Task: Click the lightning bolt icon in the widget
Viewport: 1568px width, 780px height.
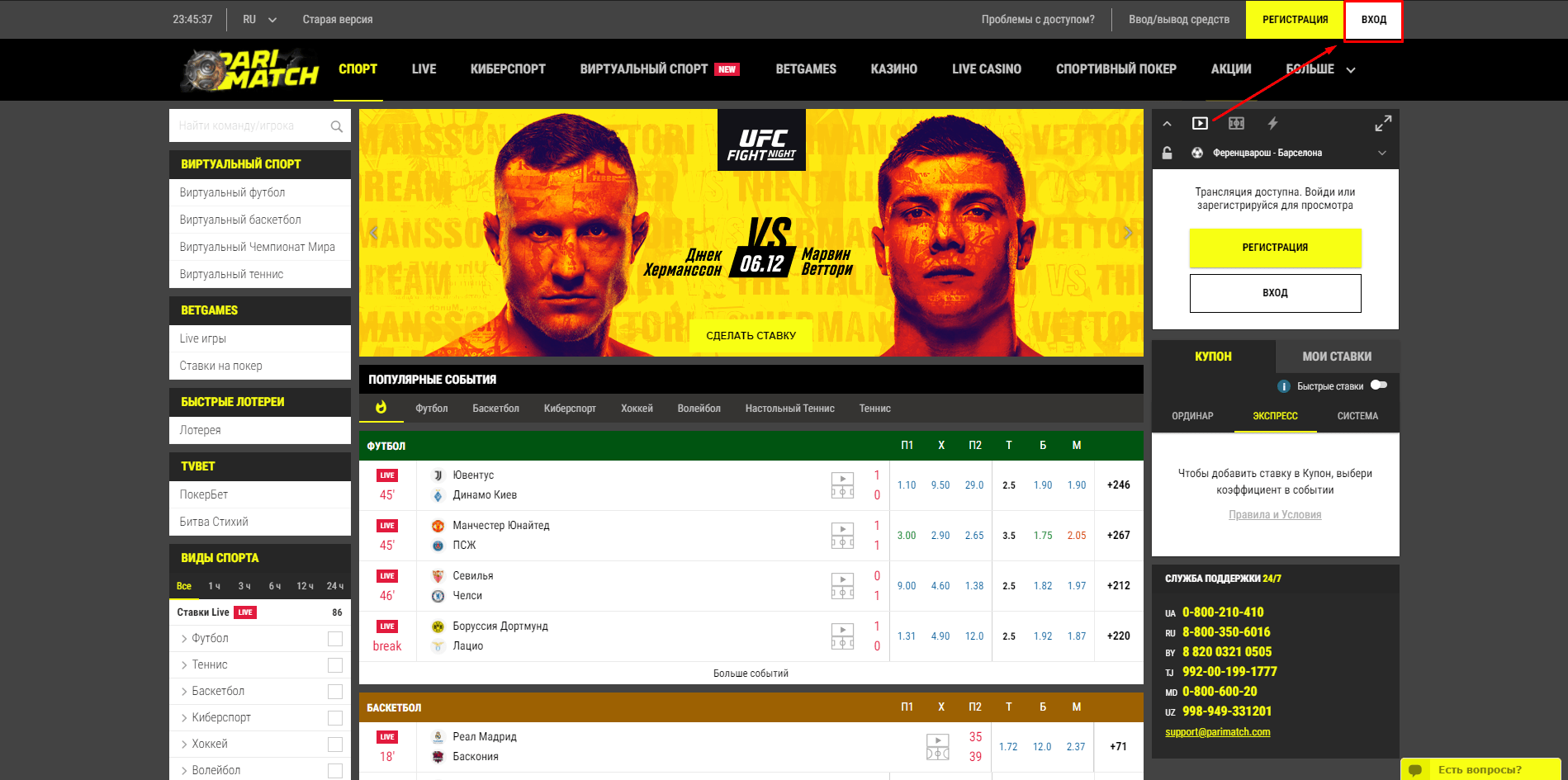Action: (x=1272, y=123)
